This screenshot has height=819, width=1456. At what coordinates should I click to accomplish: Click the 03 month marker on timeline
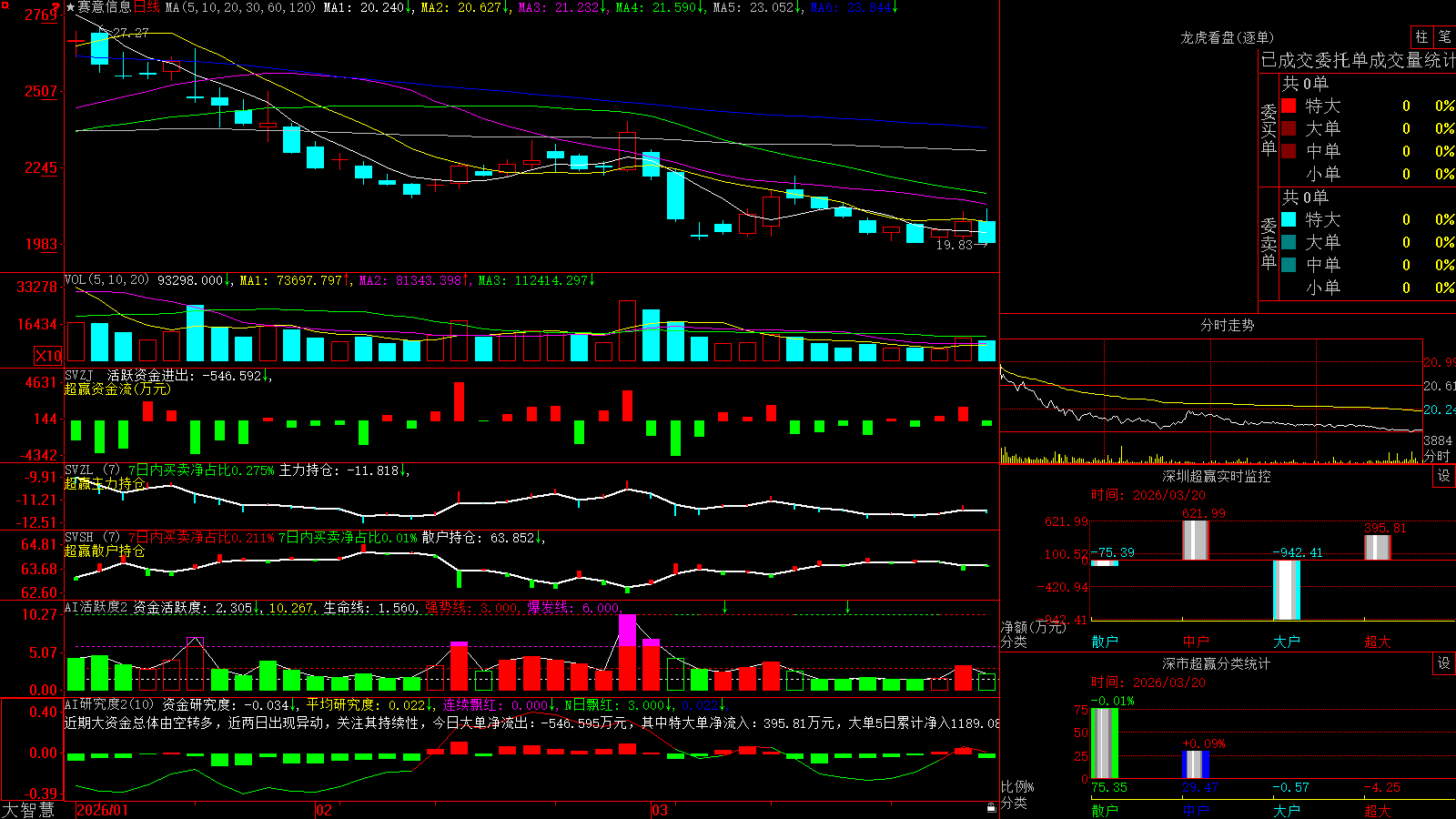(660, 810)
